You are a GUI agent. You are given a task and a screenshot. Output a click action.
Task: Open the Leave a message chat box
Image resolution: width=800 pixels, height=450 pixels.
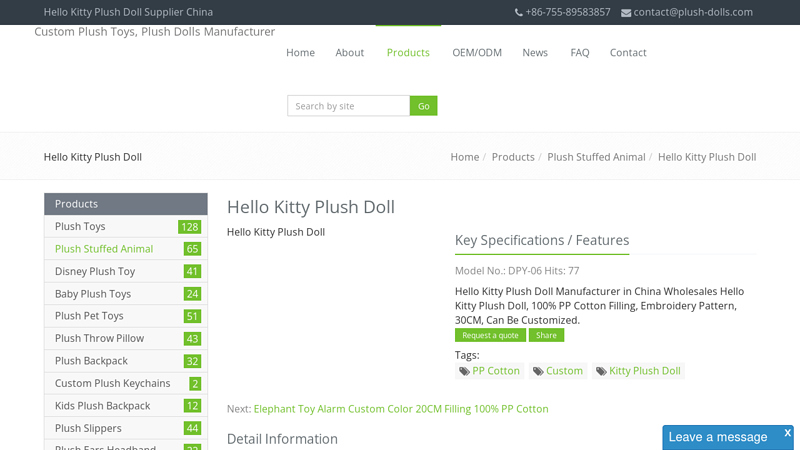pos(717,437)
